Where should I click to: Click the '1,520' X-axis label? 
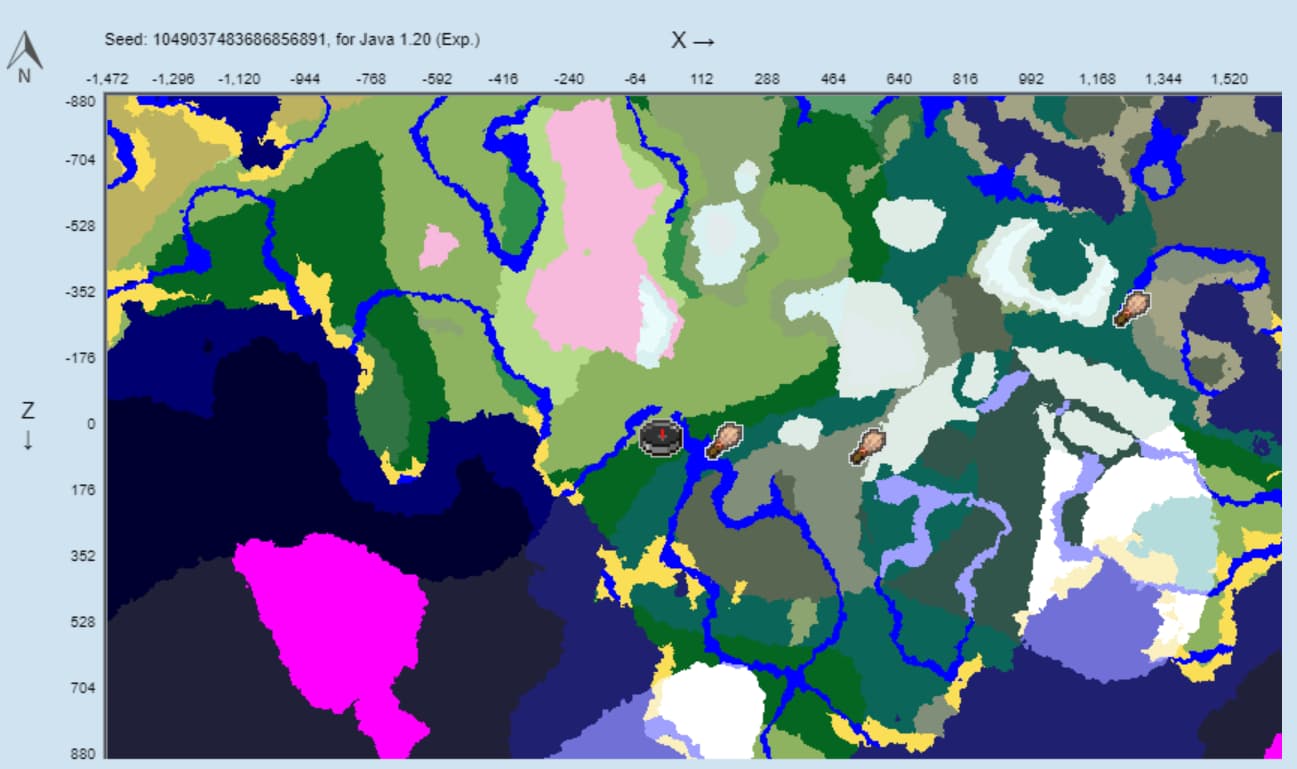point(1229,79)
